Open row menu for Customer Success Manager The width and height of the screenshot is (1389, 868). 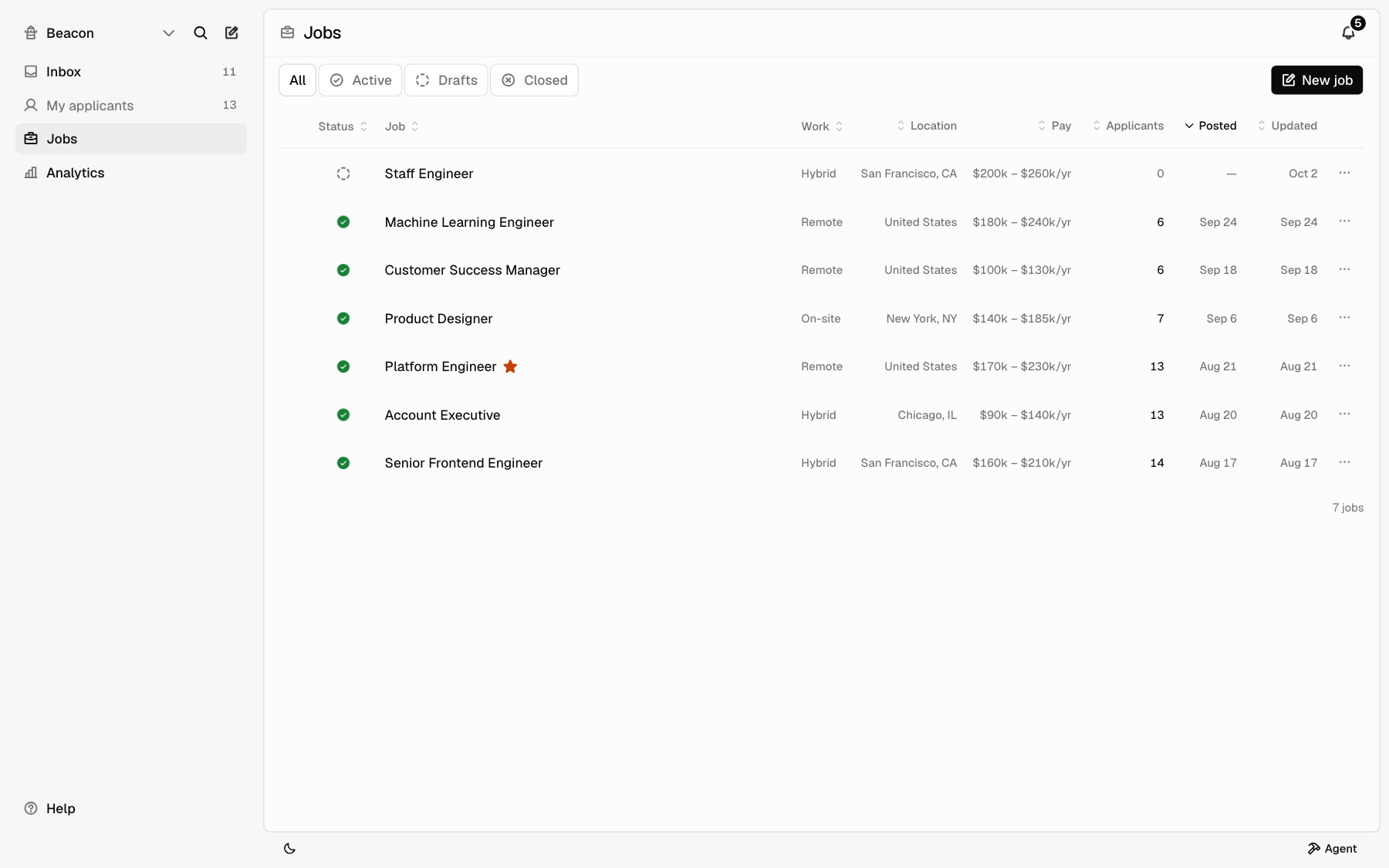(x=1344, y=269)
